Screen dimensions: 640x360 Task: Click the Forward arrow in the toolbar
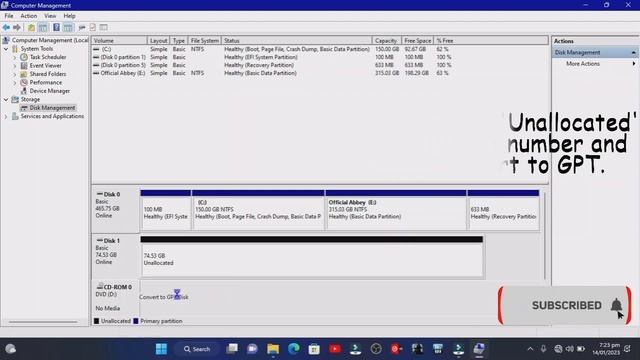pyautogui.click(x=17, y=27)
